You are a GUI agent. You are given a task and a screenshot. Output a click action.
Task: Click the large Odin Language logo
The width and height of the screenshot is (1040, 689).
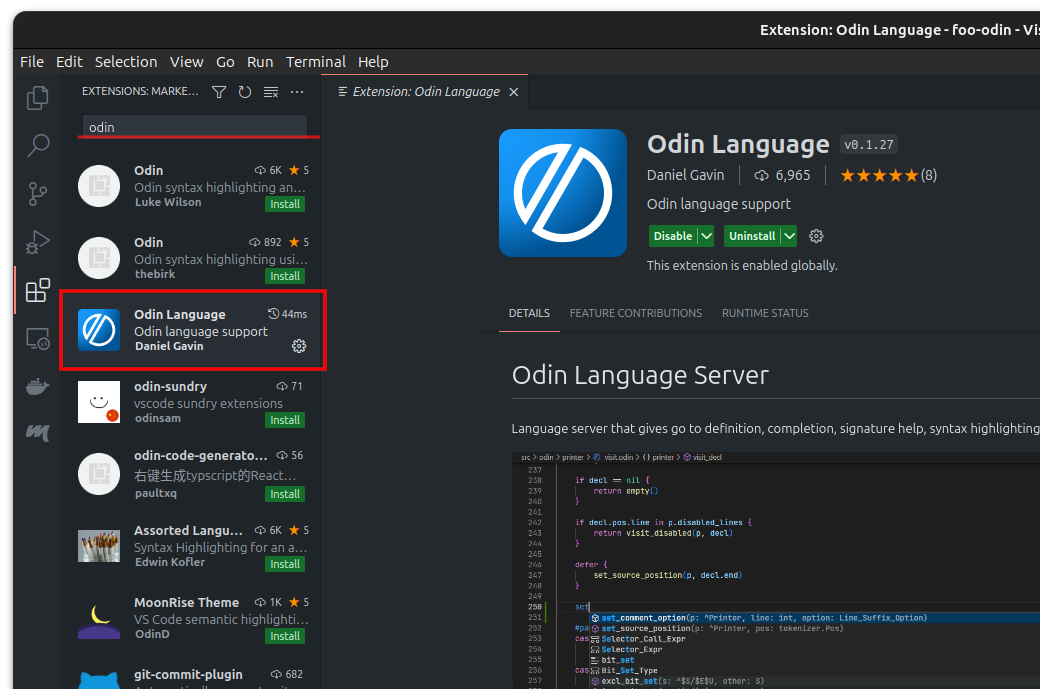tap(562, 193)
